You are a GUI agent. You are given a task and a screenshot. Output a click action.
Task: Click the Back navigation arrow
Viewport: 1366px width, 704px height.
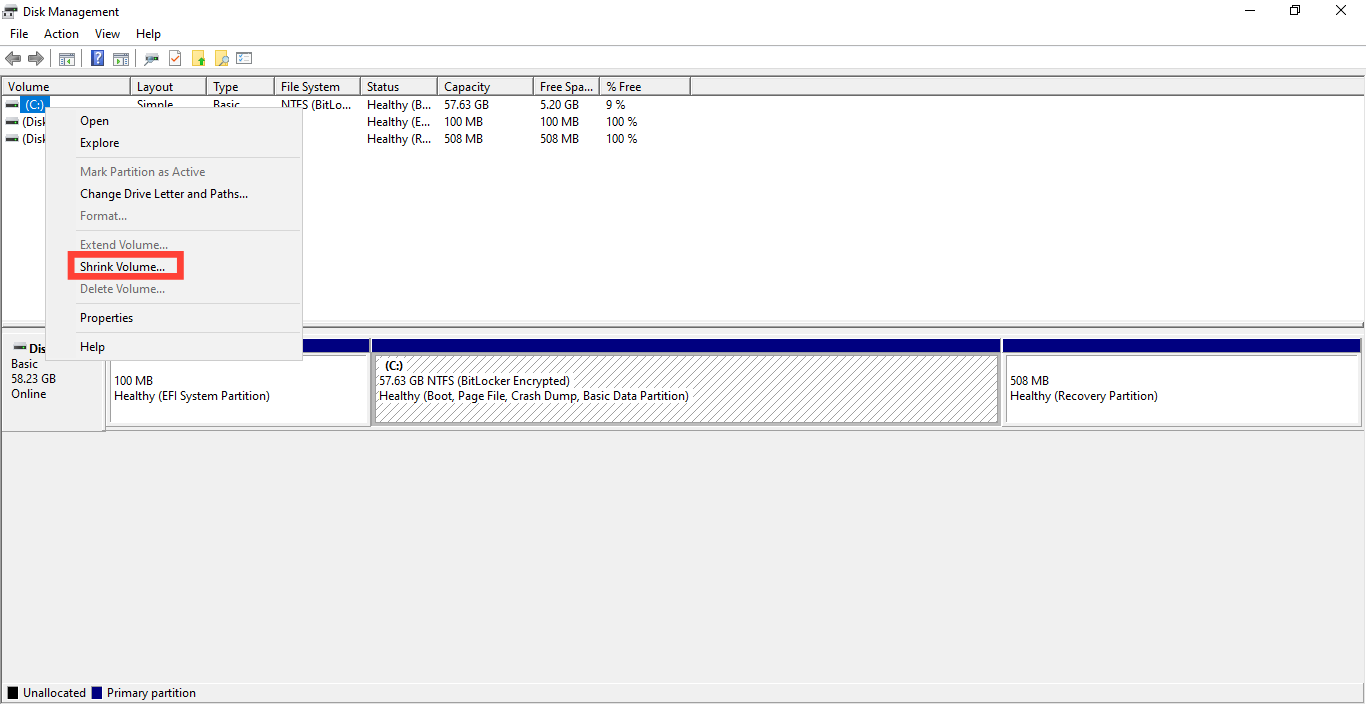13,58
